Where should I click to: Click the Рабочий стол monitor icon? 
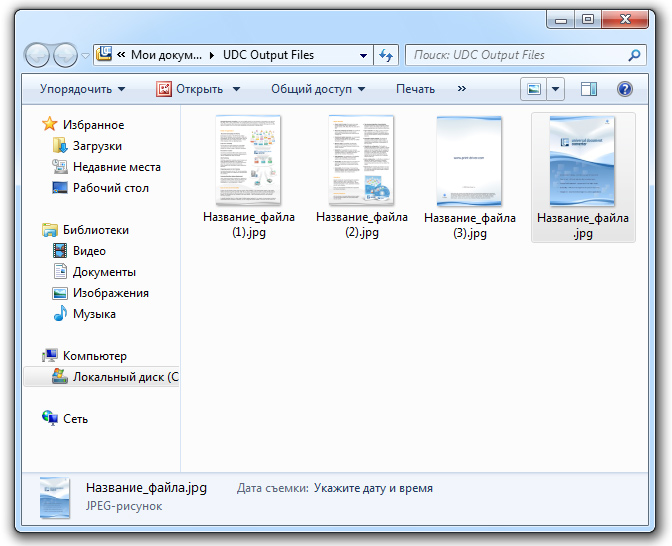point(60,188)
